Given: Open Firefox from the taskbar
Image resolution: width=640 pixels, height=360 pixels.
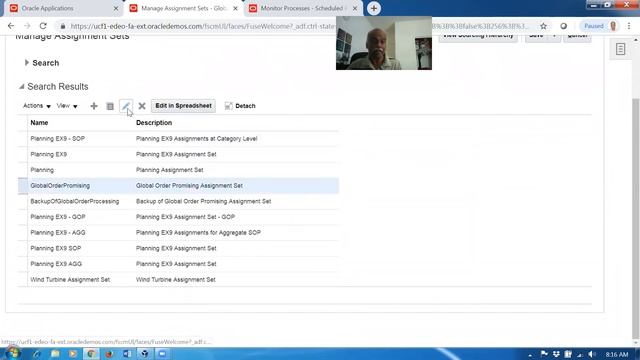Looking at the screenshot, I should coord(109,354).
